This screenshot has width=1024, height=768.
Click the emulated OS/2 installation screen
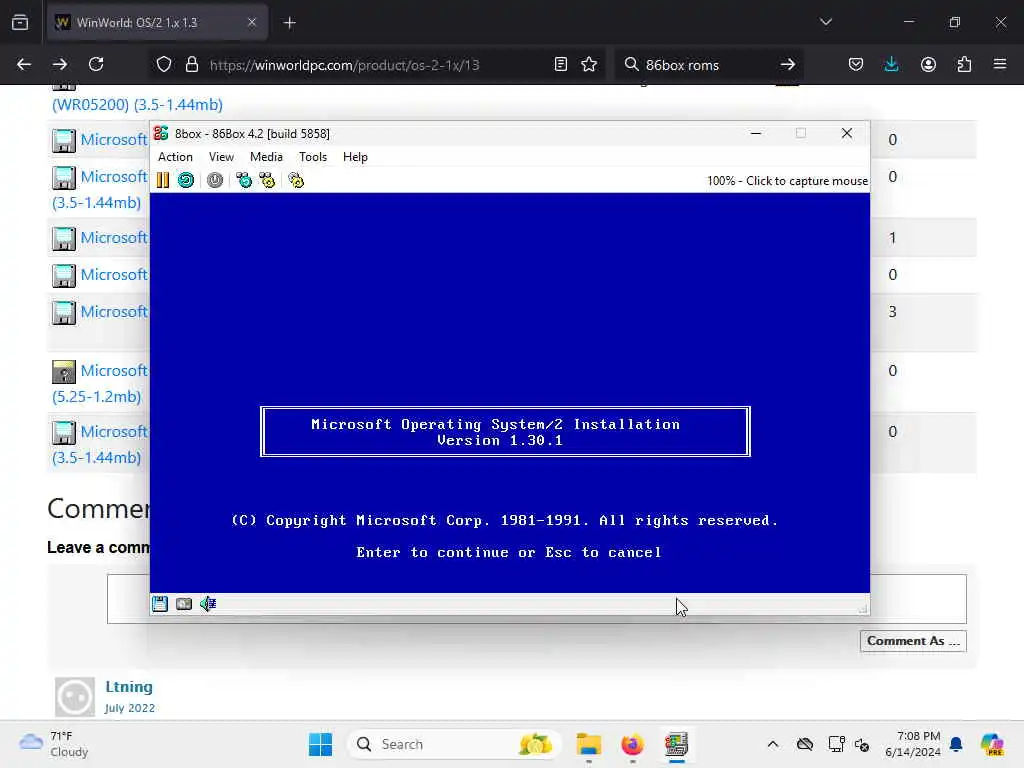pos(509,392)
